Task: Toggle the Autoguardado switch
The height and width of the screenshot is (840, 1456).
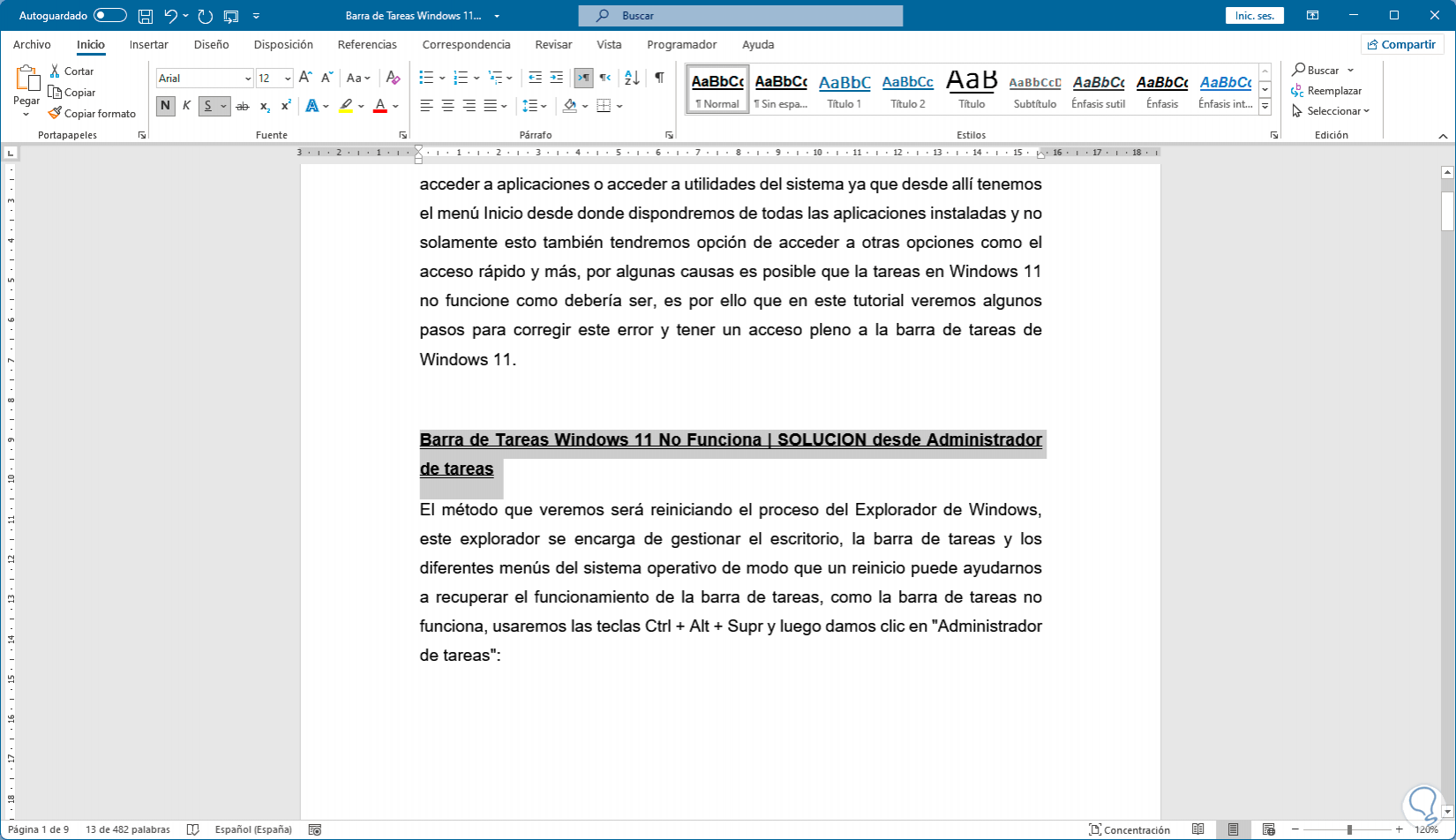Action: pos(109,16)
